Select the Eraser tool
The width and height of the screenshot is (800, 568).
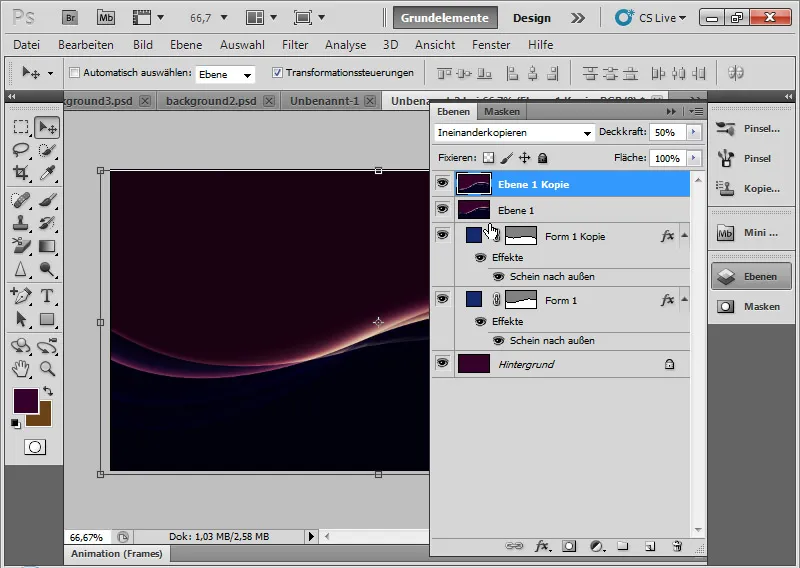coord(21,245)
